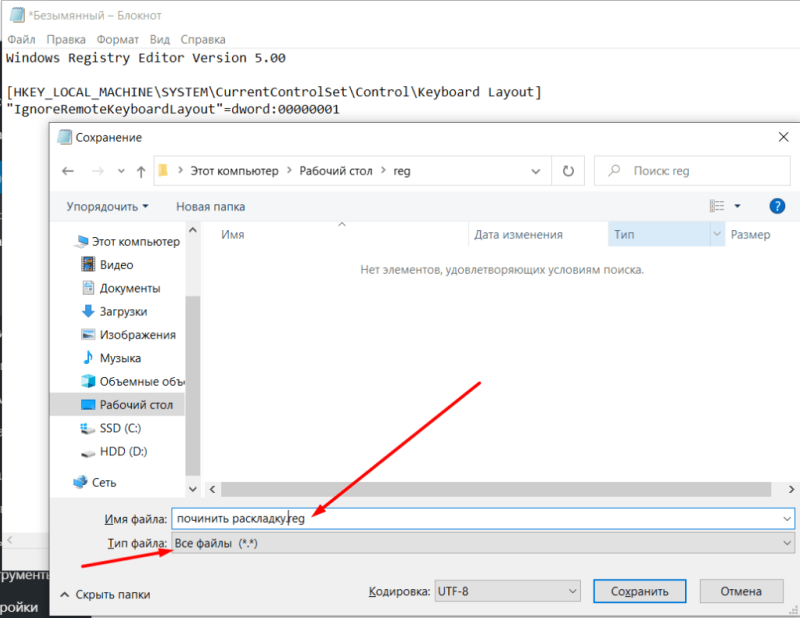This screenshot has height=618, width=800.
Task: Click the horizontal scrollbar left arrow
Action: [x=212, y=489]
